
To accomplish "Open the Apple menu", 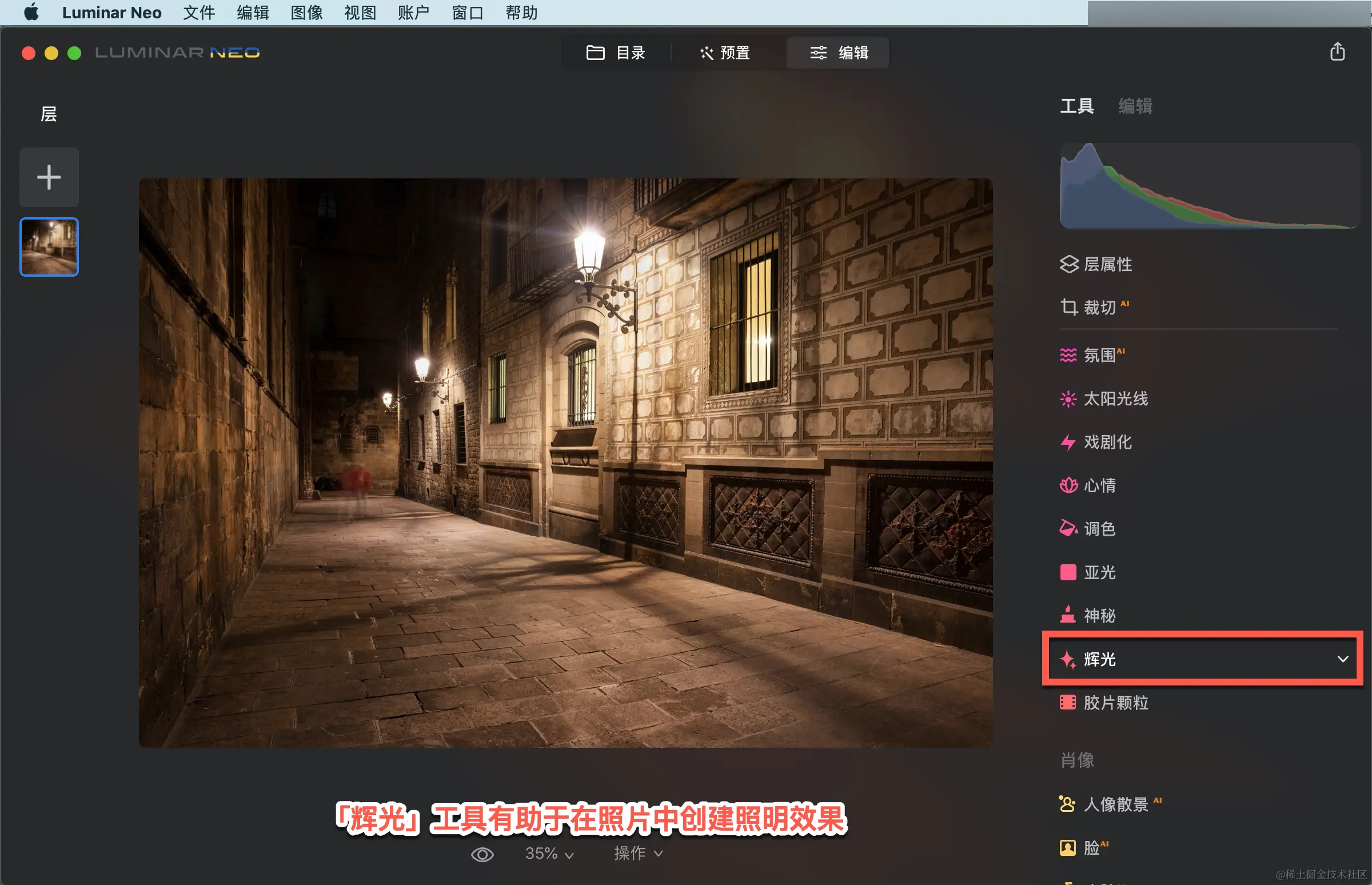I will pyautogui.click(x=31, y=13).
